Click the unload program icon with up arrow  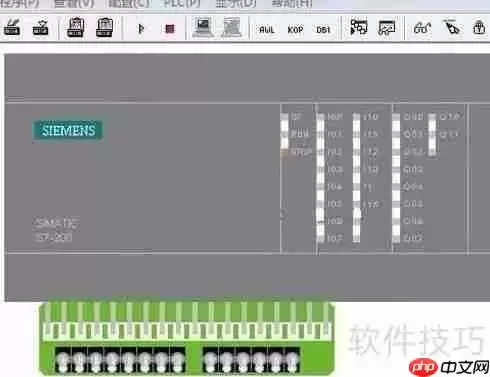coord(40,28)
